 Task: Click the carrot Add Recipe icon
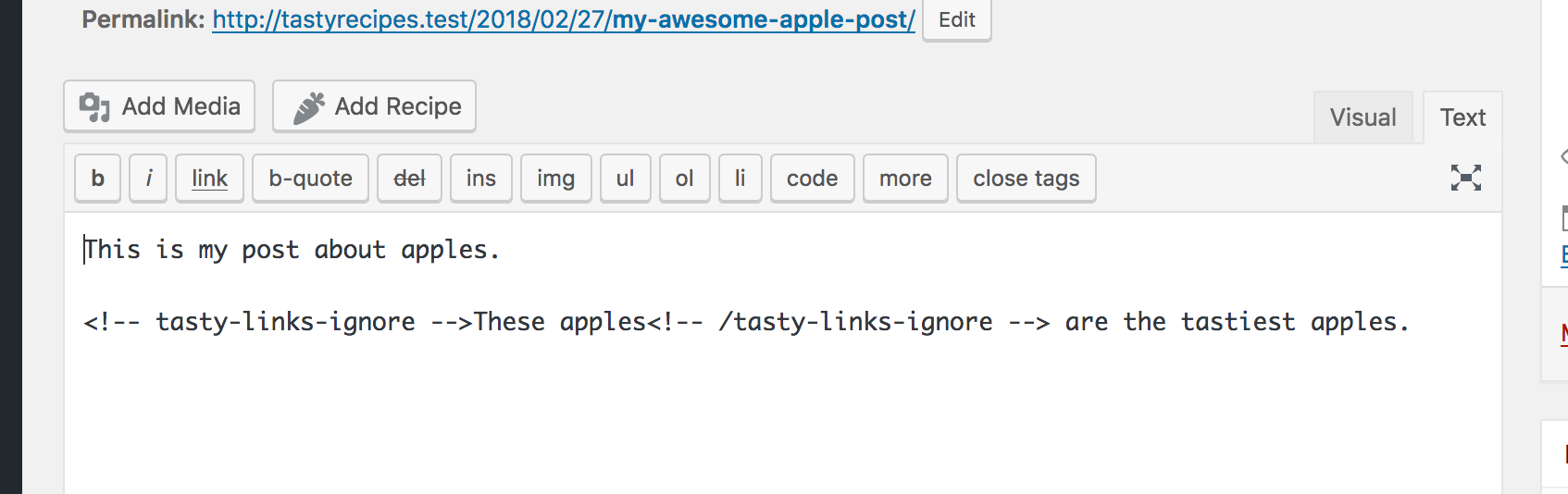309,107
